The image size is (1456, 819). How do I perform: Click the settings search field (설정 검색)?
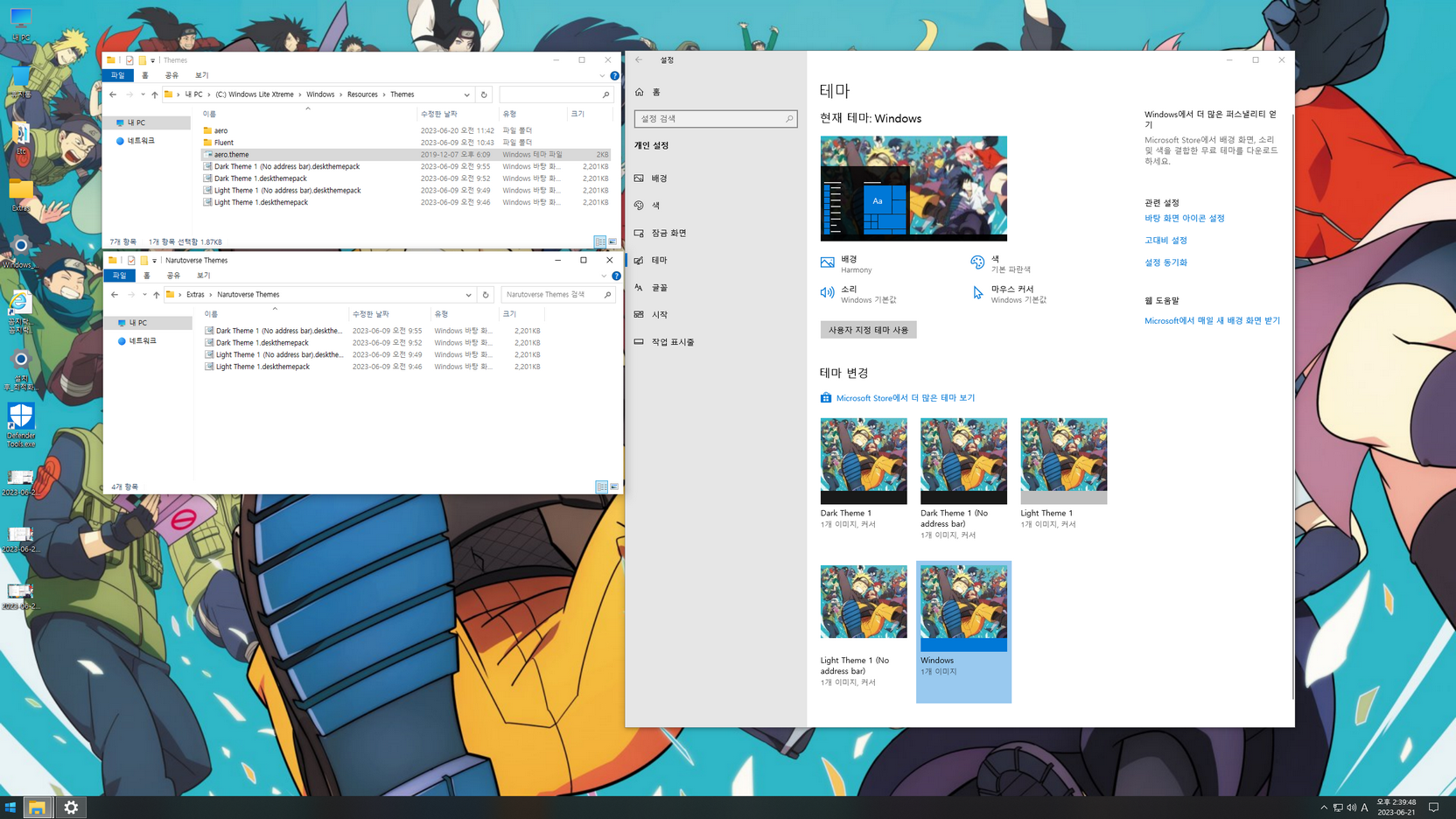point(715,118)
